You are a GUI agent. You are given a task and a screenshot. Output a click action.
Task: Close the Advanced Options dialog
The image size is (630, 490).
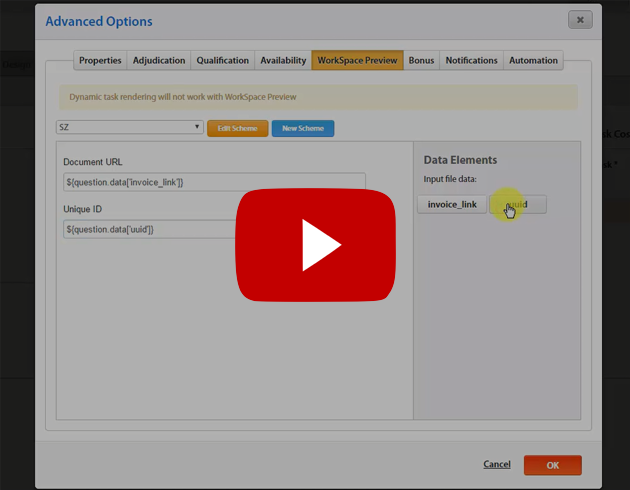(580, 20)
